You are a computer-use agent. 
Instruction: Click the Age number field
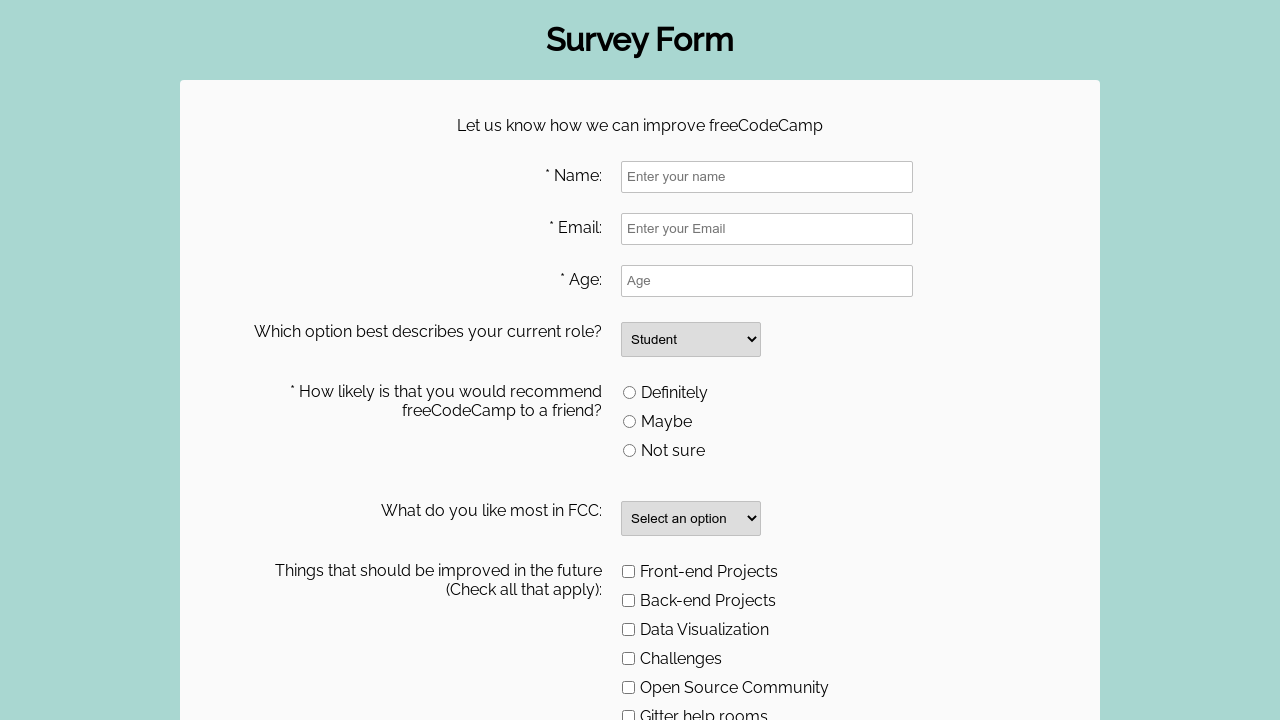pos(766,281)
